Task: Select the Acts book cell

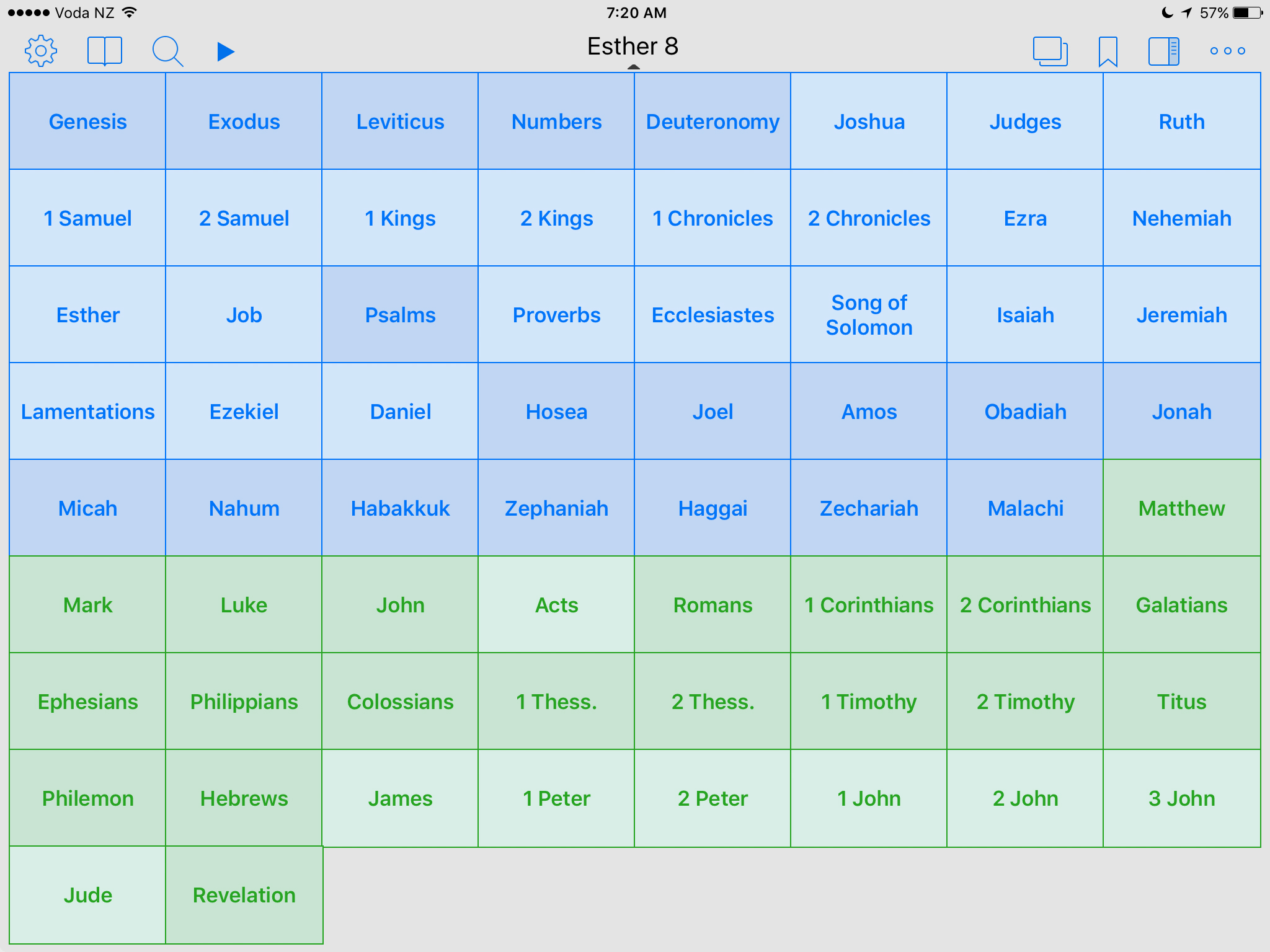Action: click(x=556, y=605)
